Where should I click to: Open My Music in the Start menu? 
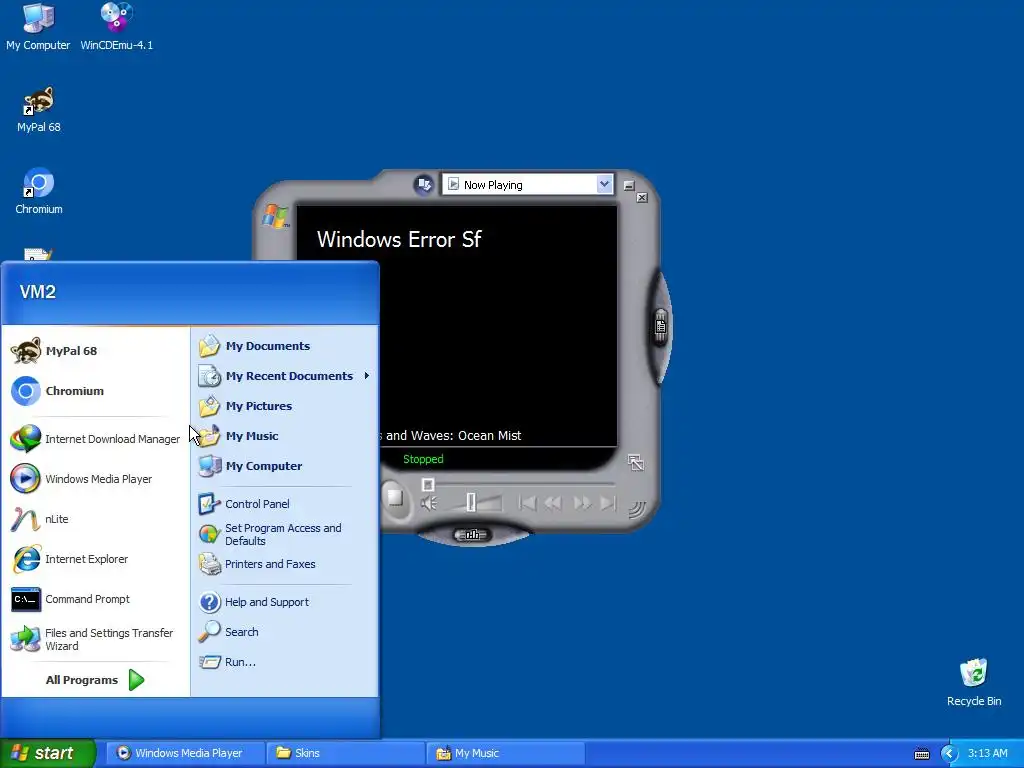[284, 436]
